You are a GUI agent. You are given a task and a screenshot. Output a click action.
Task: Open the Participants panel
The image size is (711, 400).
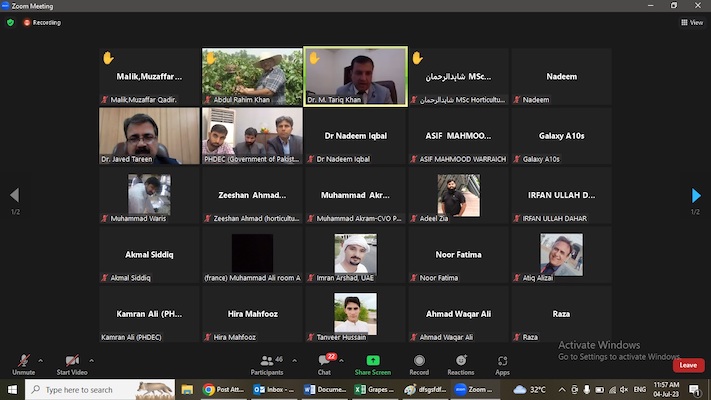[267, 361]
